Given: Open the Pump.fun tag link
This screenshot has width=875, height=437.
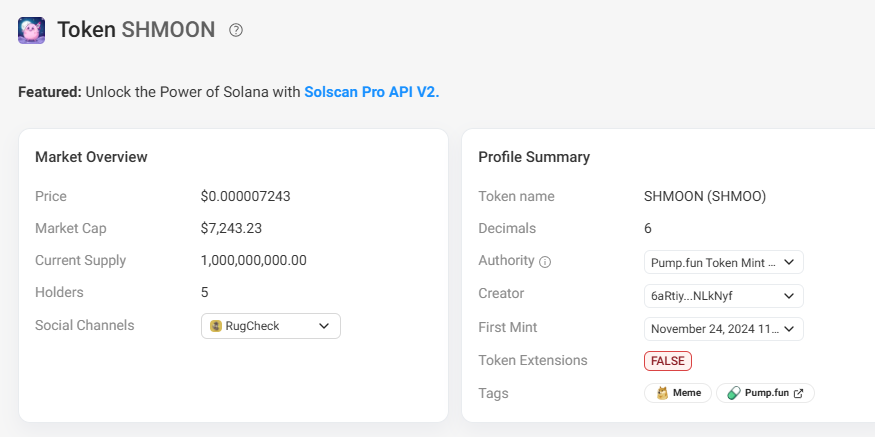Looking at the screenshot, I should pyautogui.click(x=766, y=393).
